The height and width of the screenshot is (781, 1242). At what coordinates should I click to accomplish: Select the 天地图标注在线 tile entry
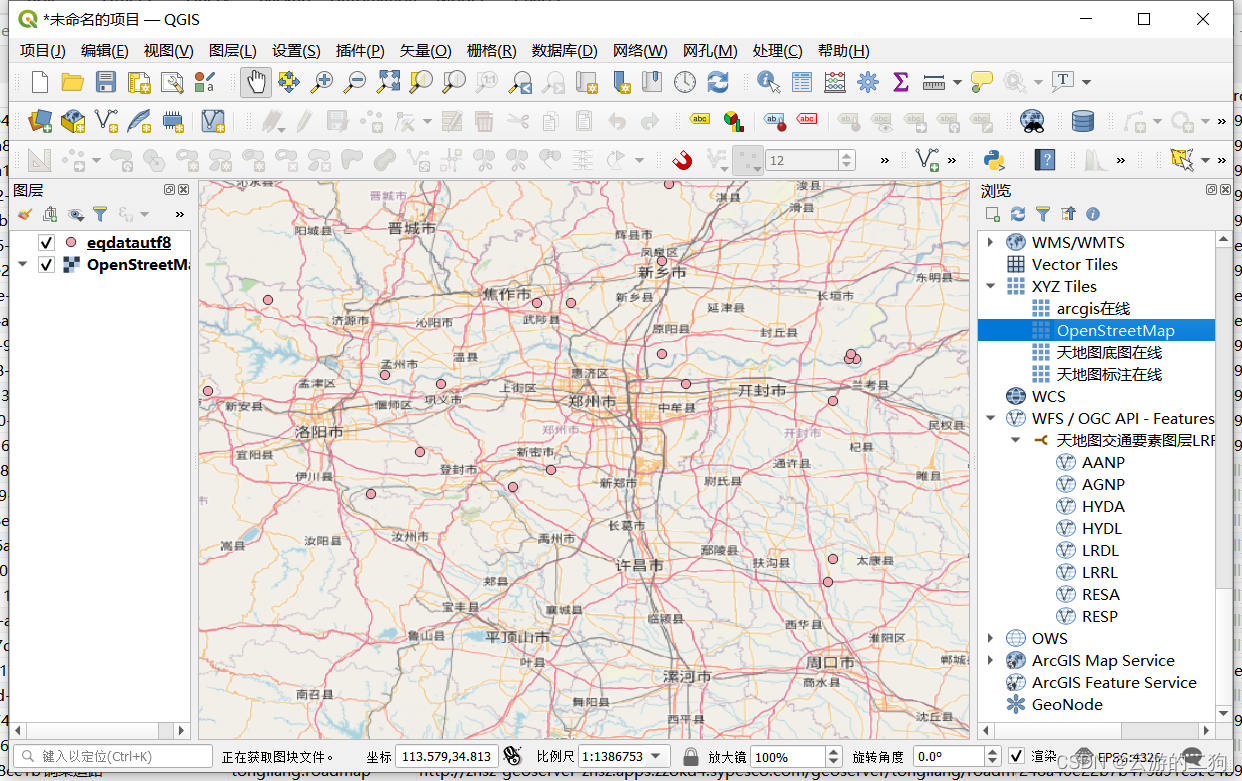(x=1109, y=374)
